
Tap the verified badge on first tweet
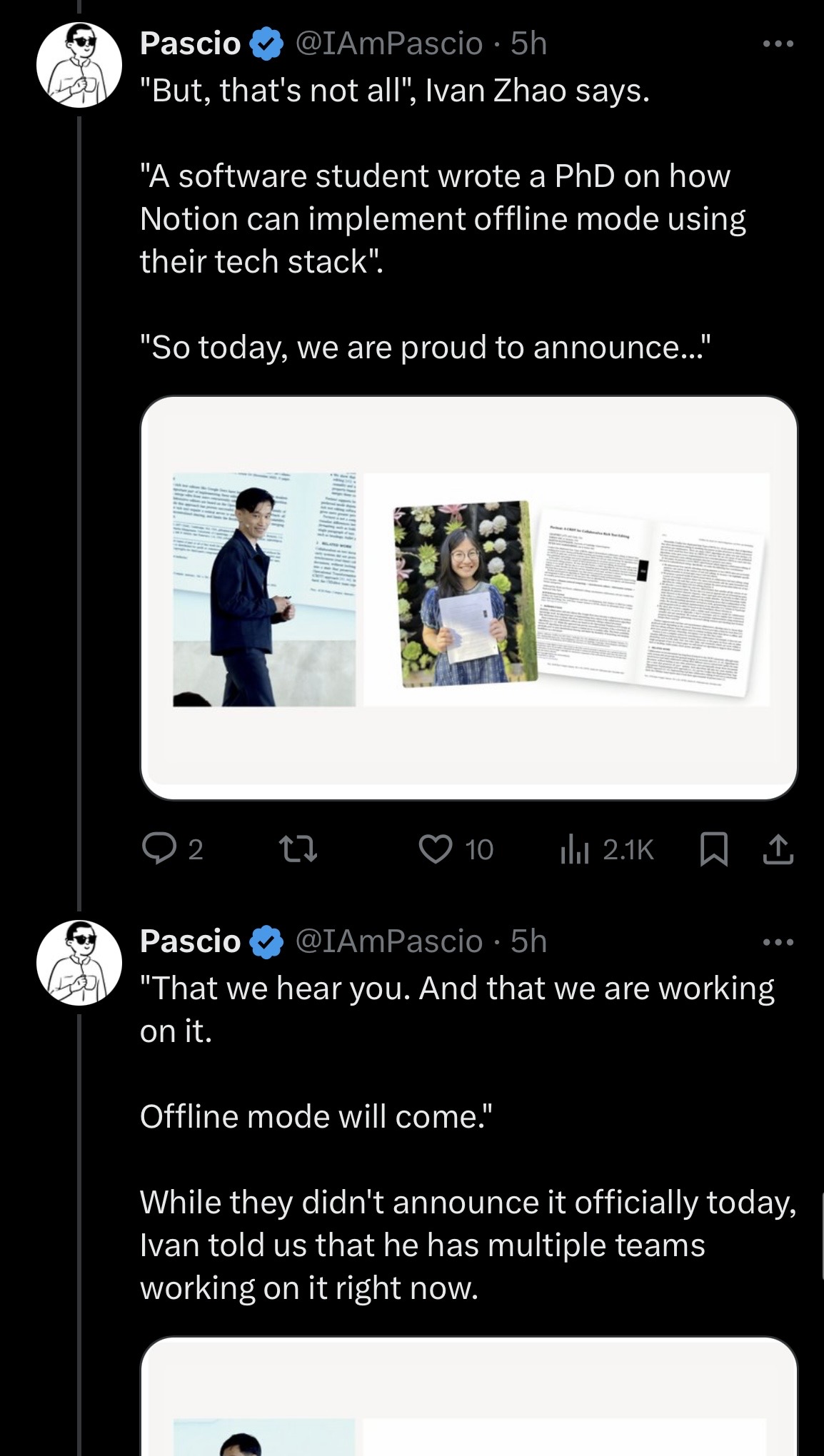click(266, 44)
